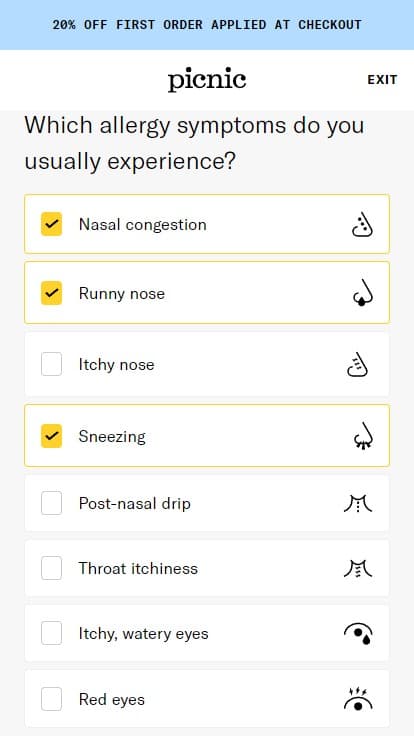Click the post-nasal drip throat icon
This screenshot has width=414, height=736.
[x=358, y=504]
